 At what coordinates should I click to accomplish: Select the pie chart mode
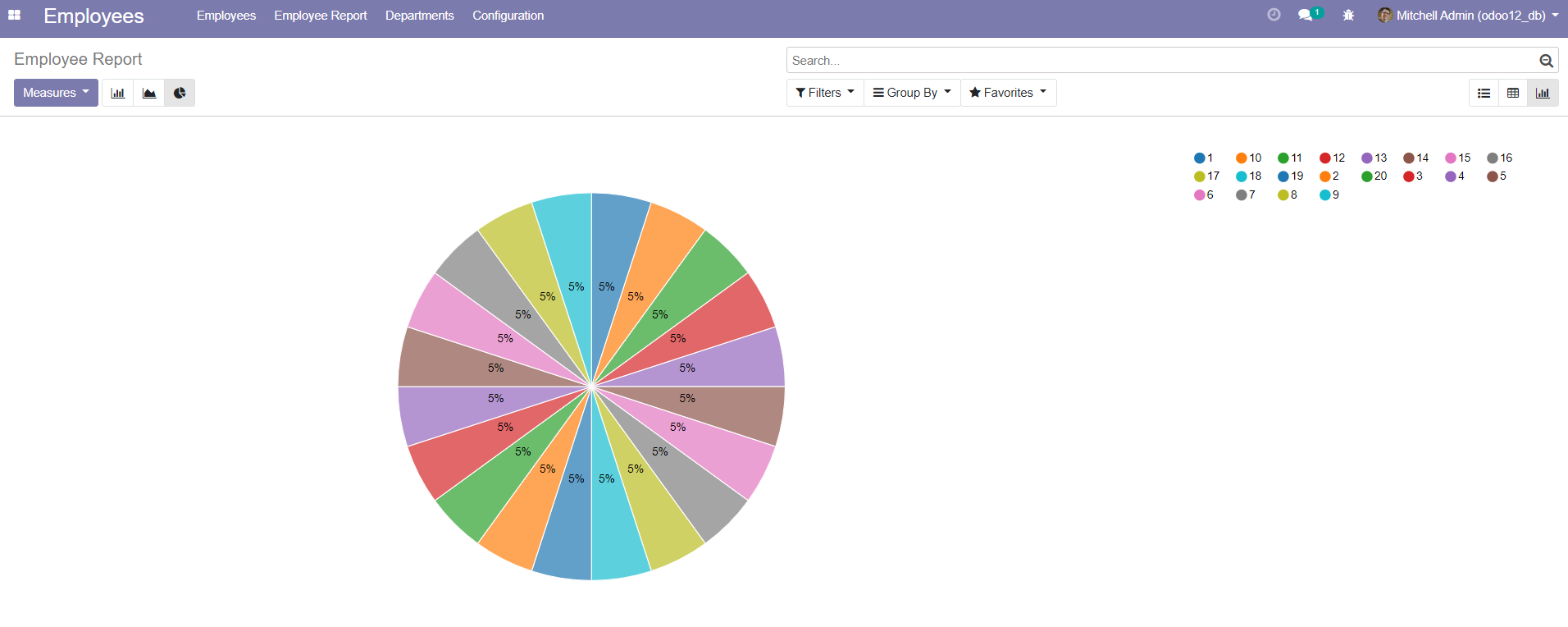180,93
